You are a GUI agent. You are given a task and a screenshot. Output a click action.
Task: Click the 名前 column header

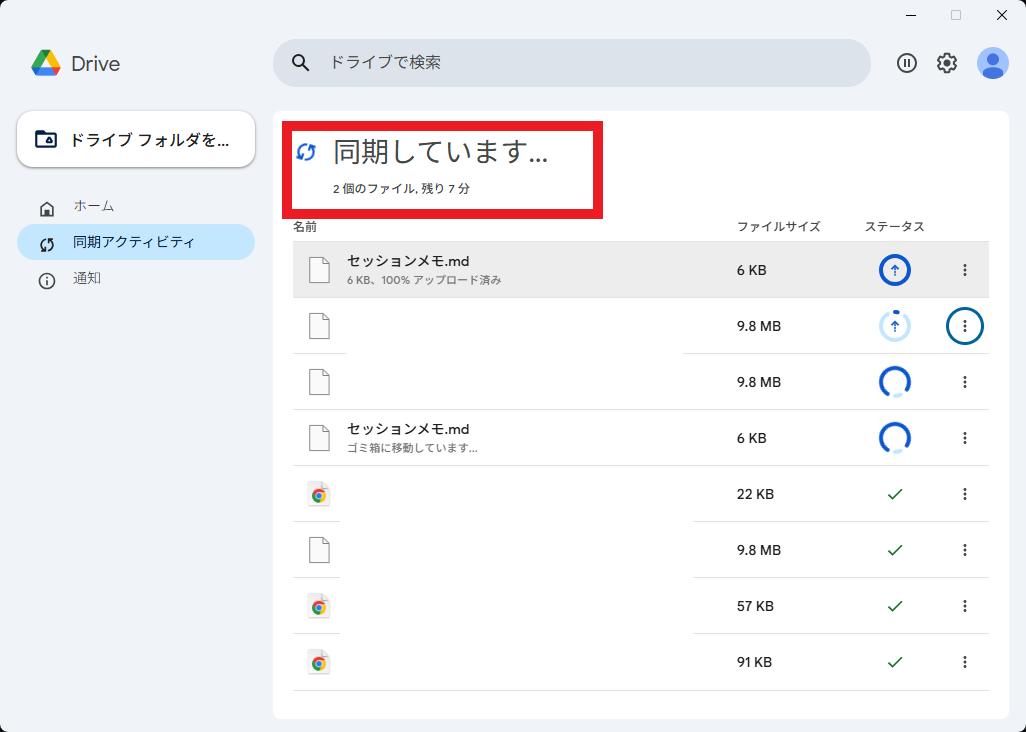(304, 227)
